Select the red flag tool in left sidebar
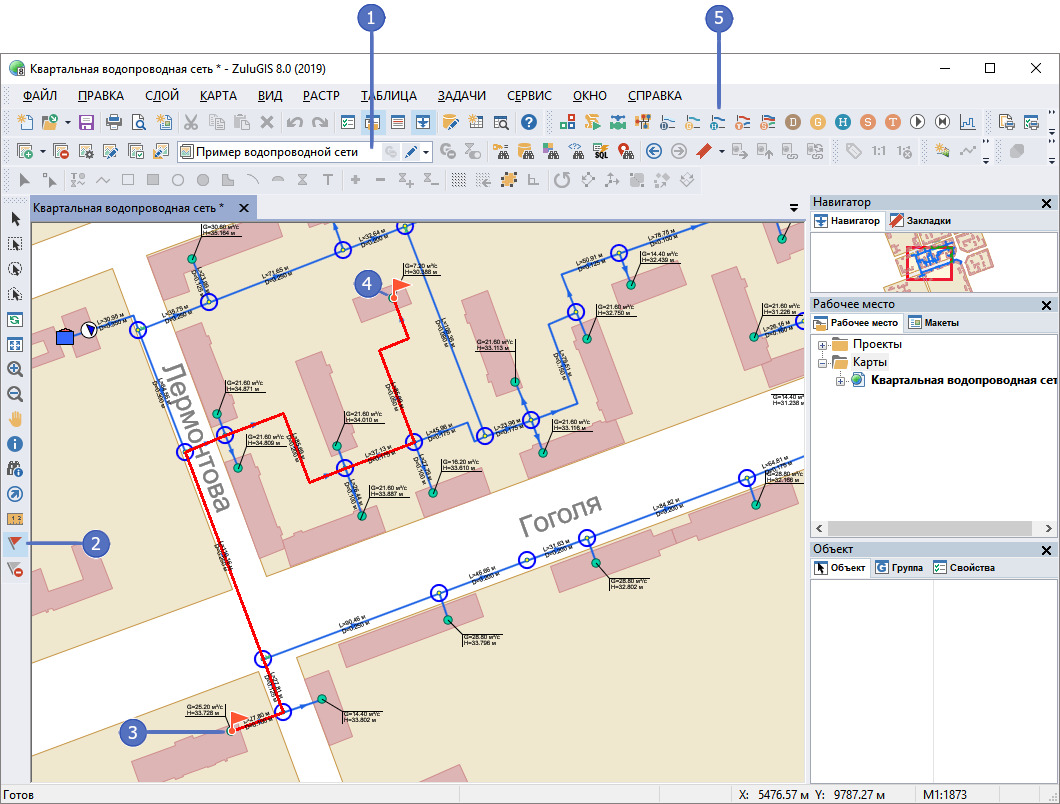The width and height of the screenshot is (1060, 804). coord(14,543)
